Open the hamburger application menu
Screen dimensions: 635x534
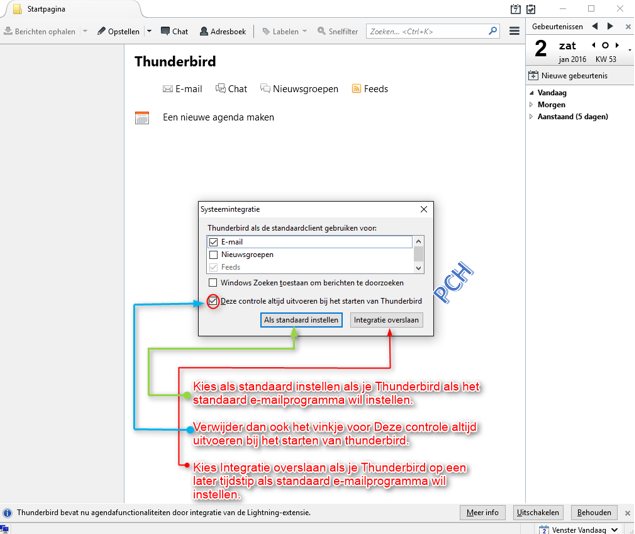coord(514,31)
